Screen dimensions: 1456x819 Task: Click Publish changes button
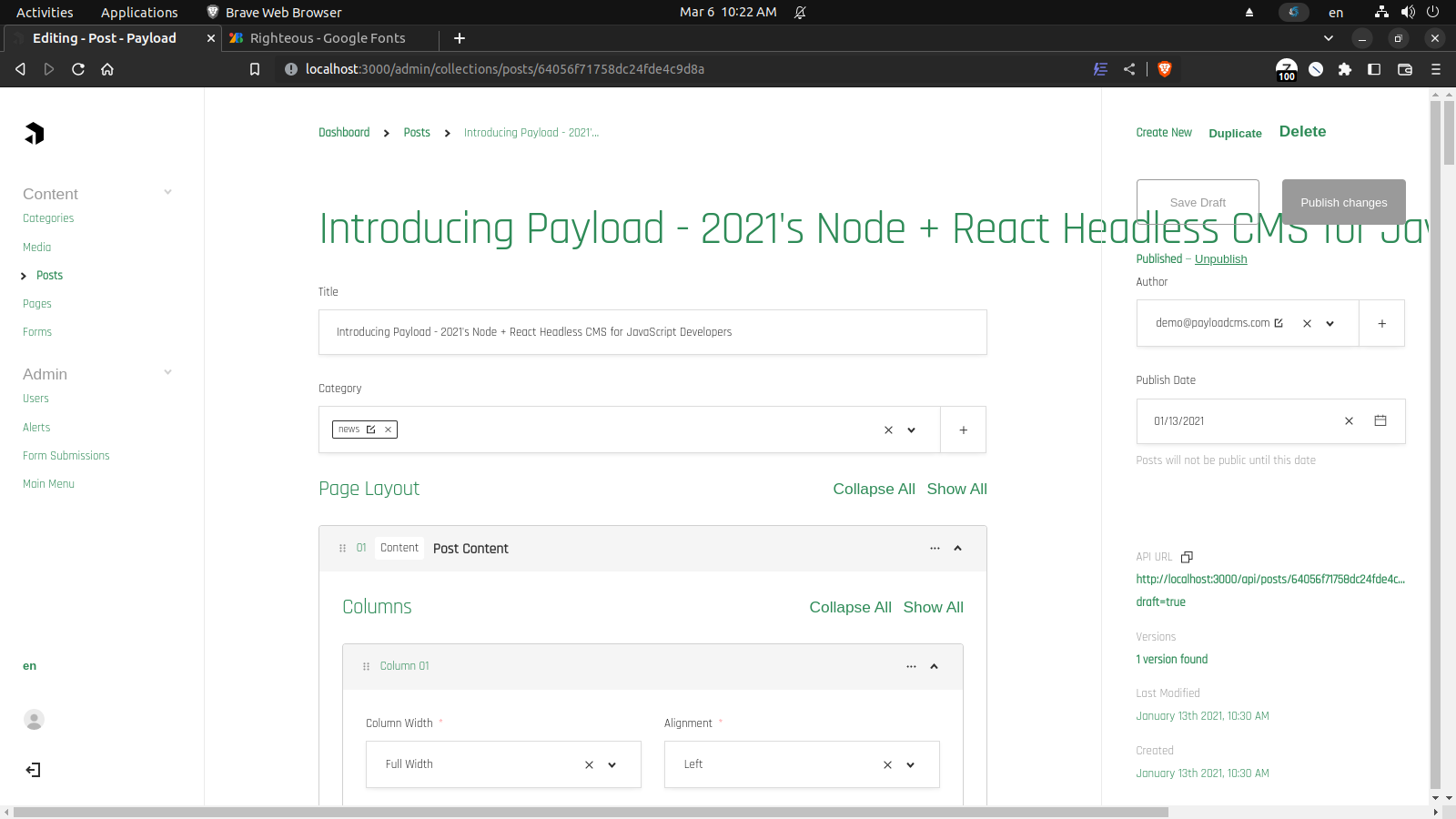click(x=1344, y=202)
